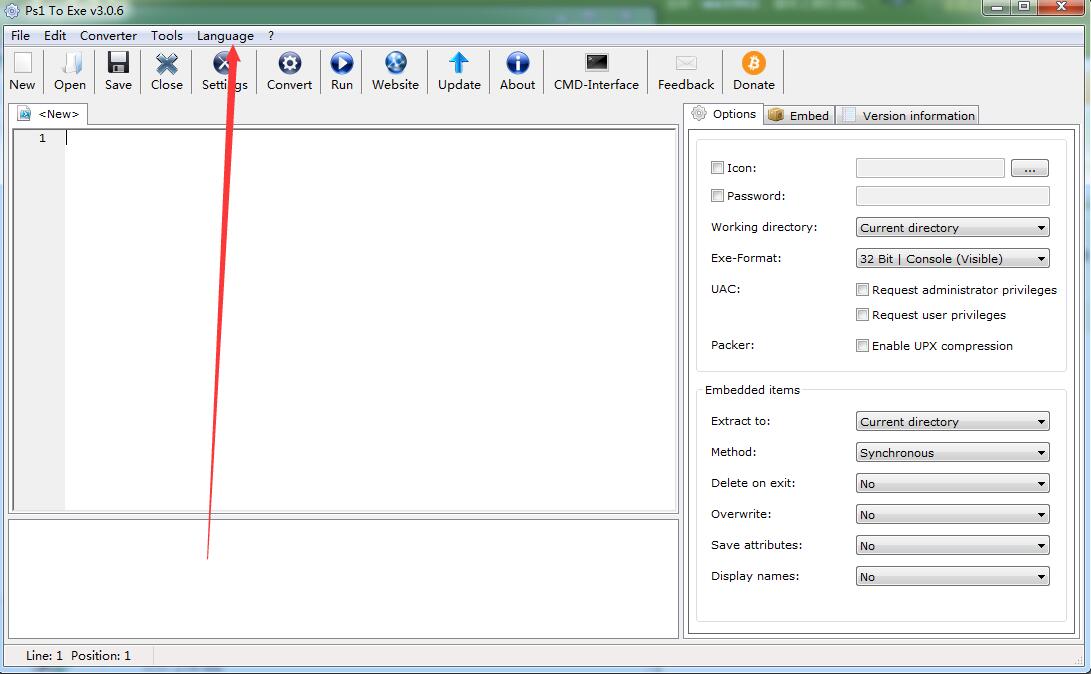The height and width of the screenshot is (674, 1091).
Task: Expand the Exe-Format dropdown
Action: (952, 259)
